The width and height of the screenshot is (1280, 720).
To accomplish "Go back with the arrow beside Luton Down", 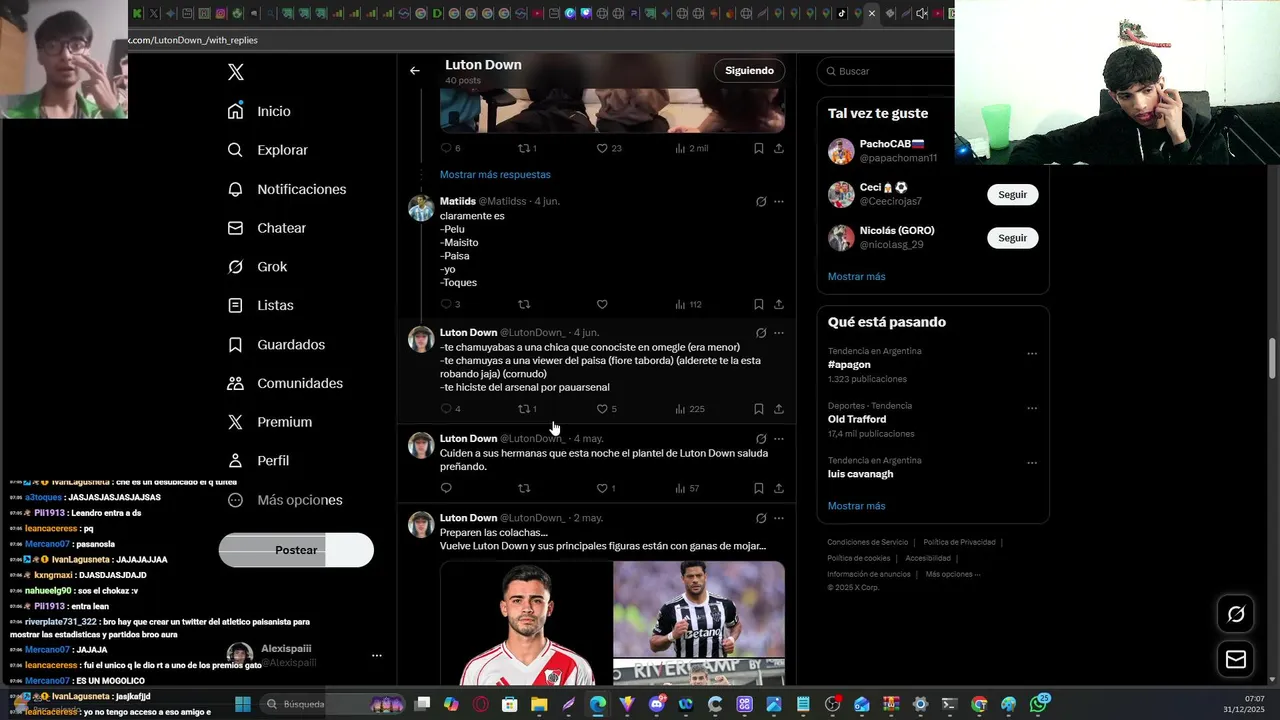I will (x=415, y=71).
